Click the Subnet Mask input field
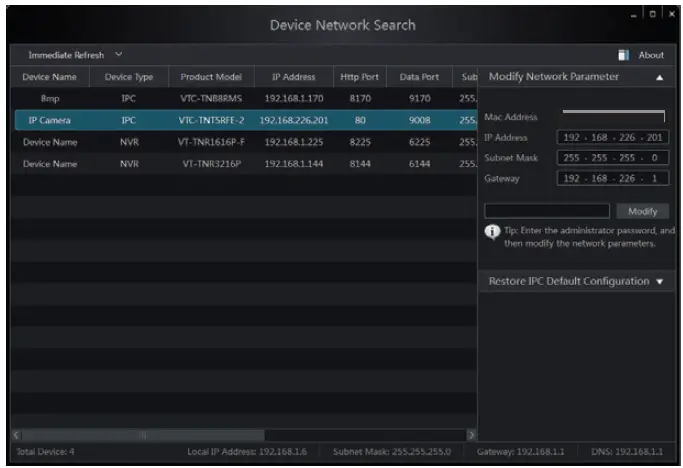 tap(610, 158)
